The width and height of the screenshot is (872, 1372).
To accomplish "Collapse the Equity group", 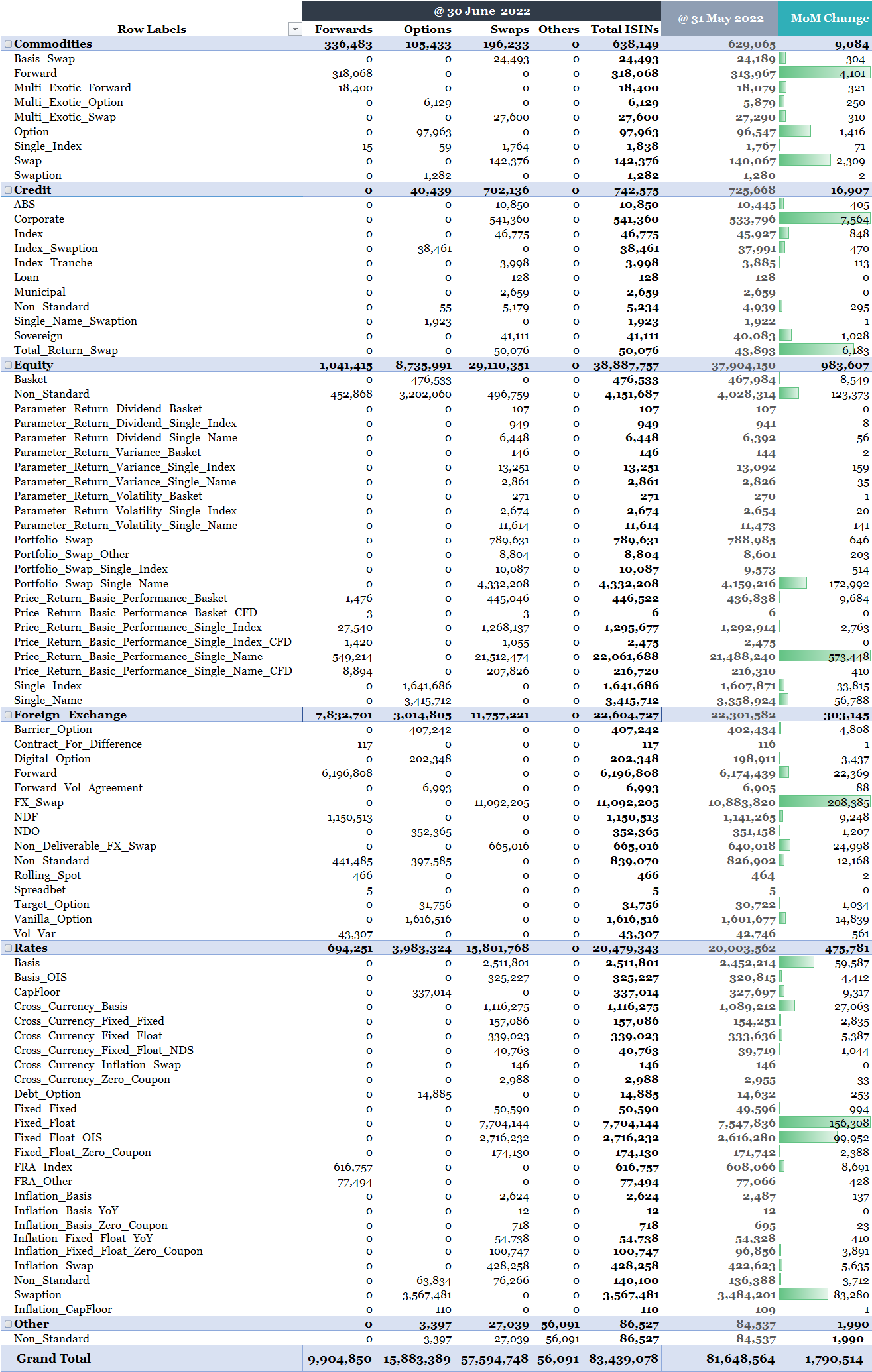I will 8,365.
